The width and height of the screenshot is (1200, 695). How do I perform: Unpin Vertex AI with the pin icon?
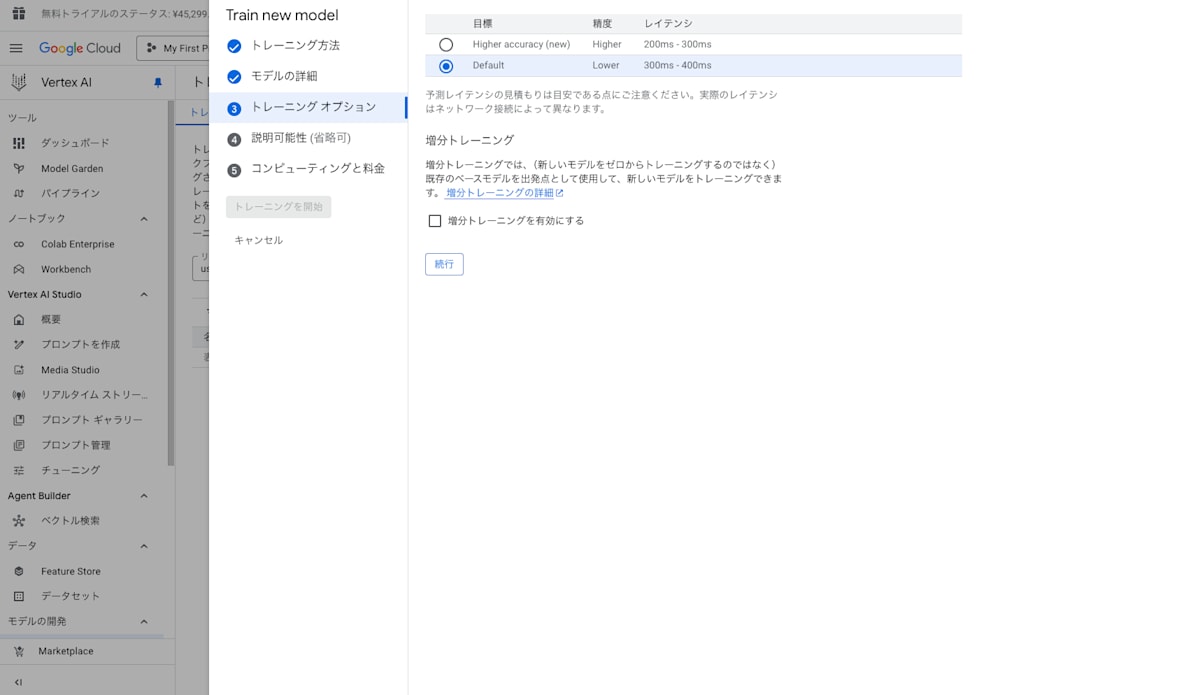click(x=157, y=83)
